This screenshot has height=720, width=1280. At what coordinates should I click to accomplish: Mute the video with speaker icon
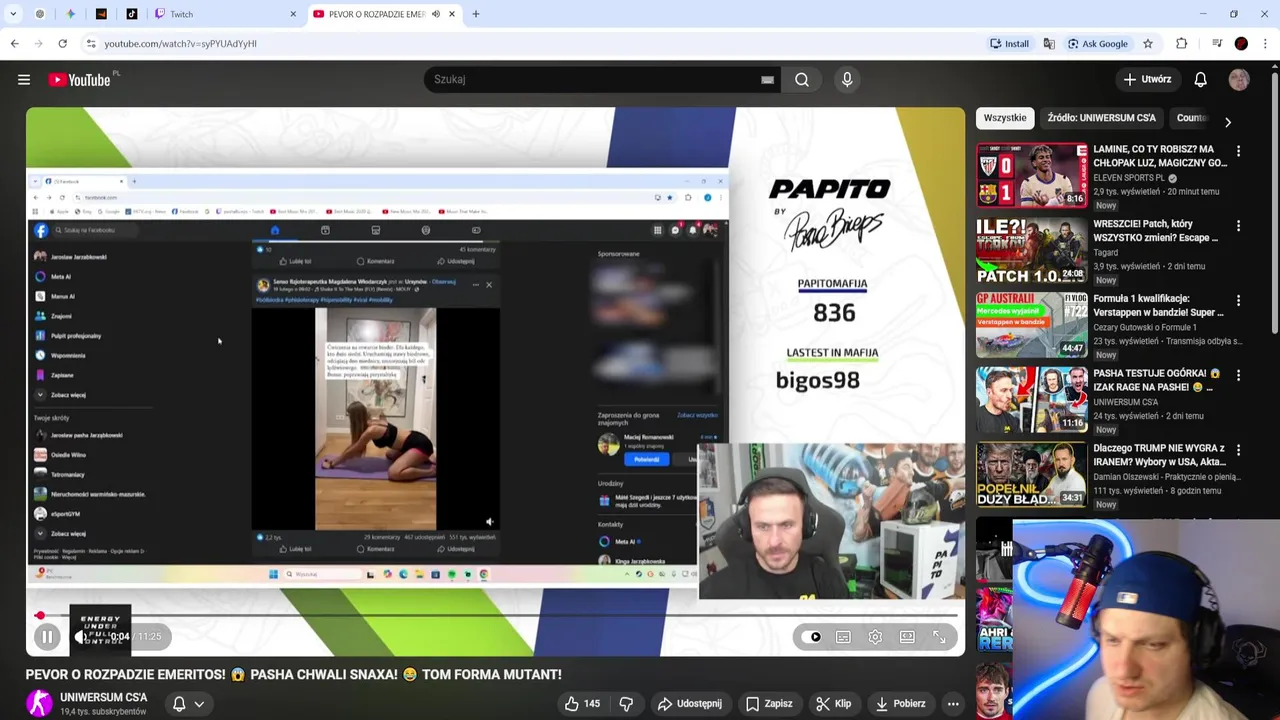click(82, 637)
